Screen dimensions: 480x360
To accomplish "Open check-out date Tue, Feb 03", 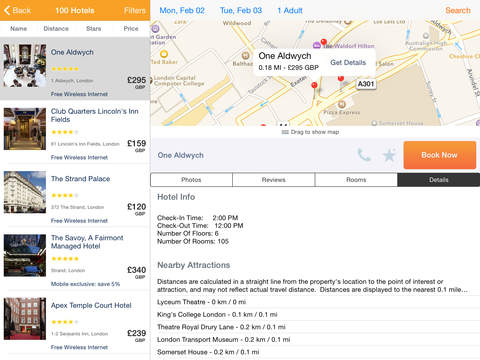I will point(241,10).
